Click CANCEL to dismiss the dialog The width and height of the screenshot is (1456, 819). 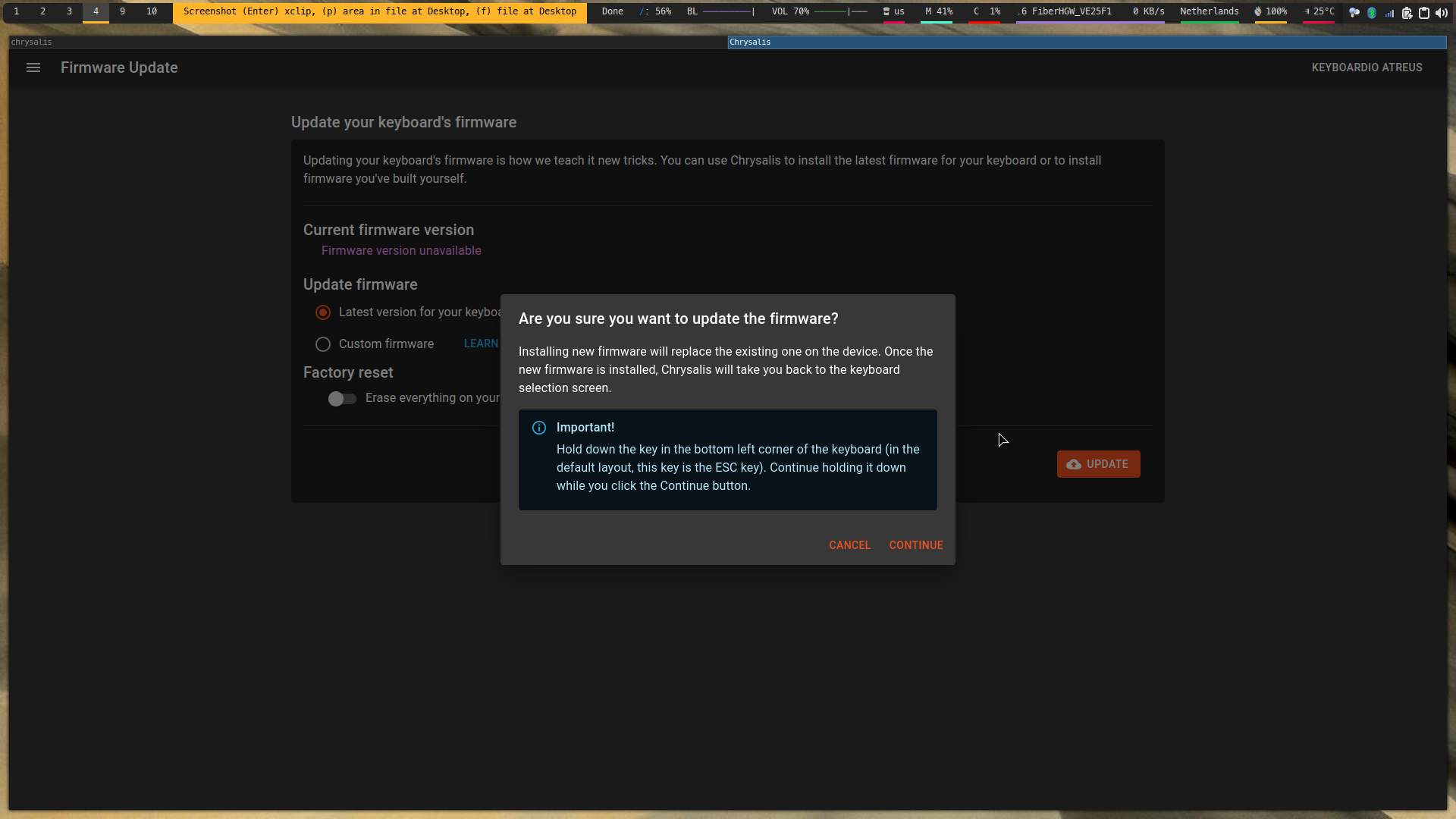coord(849,544)
